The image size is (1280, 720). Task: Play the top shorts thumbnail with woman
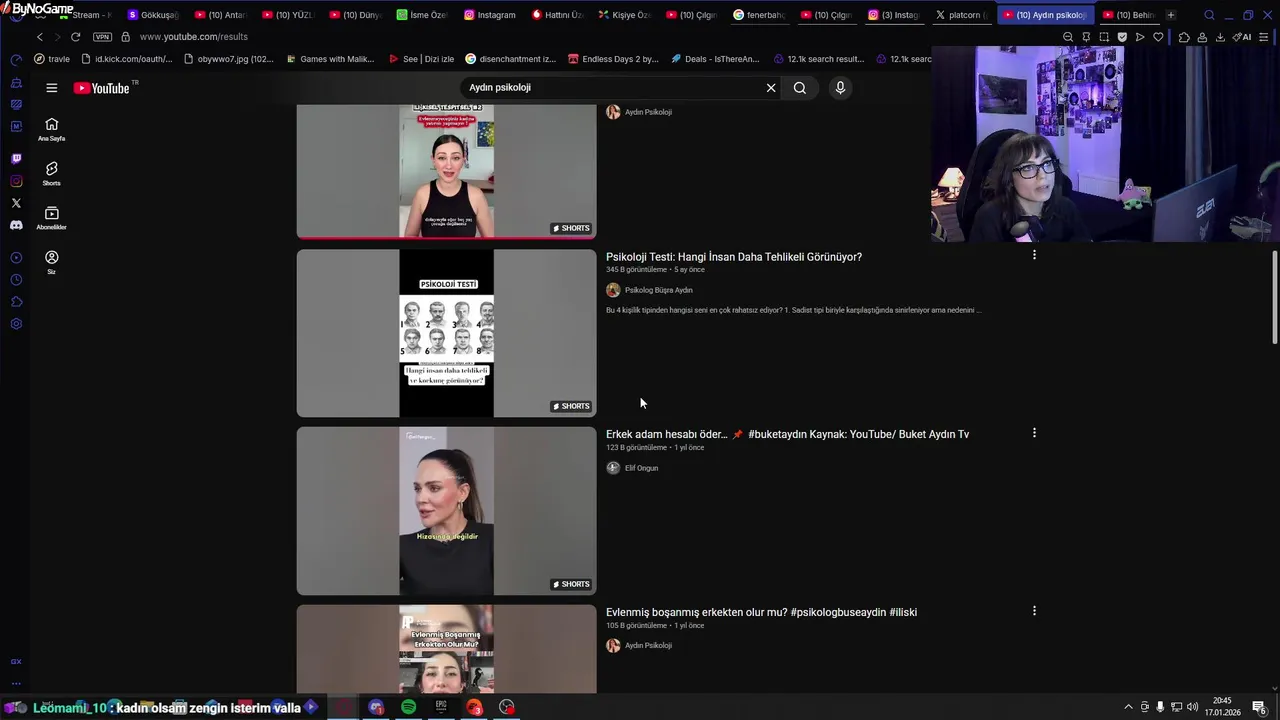(446, 171)
